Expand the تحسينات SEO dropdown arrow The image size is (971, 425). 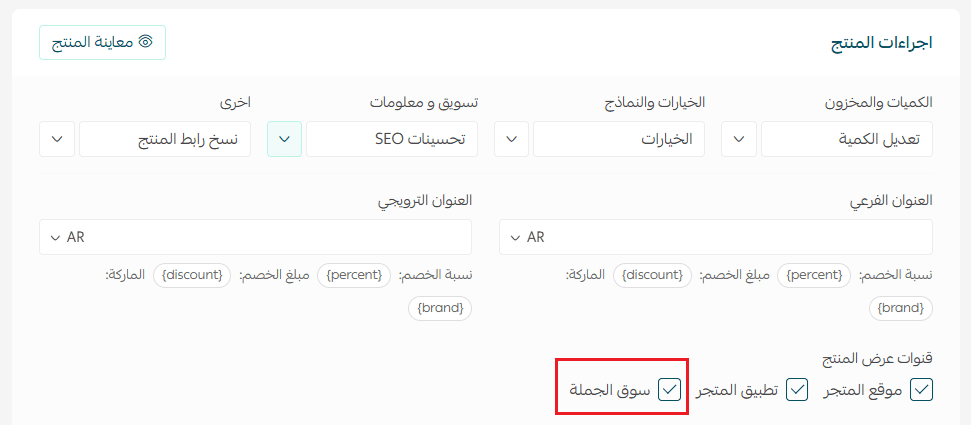(x=285, y=140)
